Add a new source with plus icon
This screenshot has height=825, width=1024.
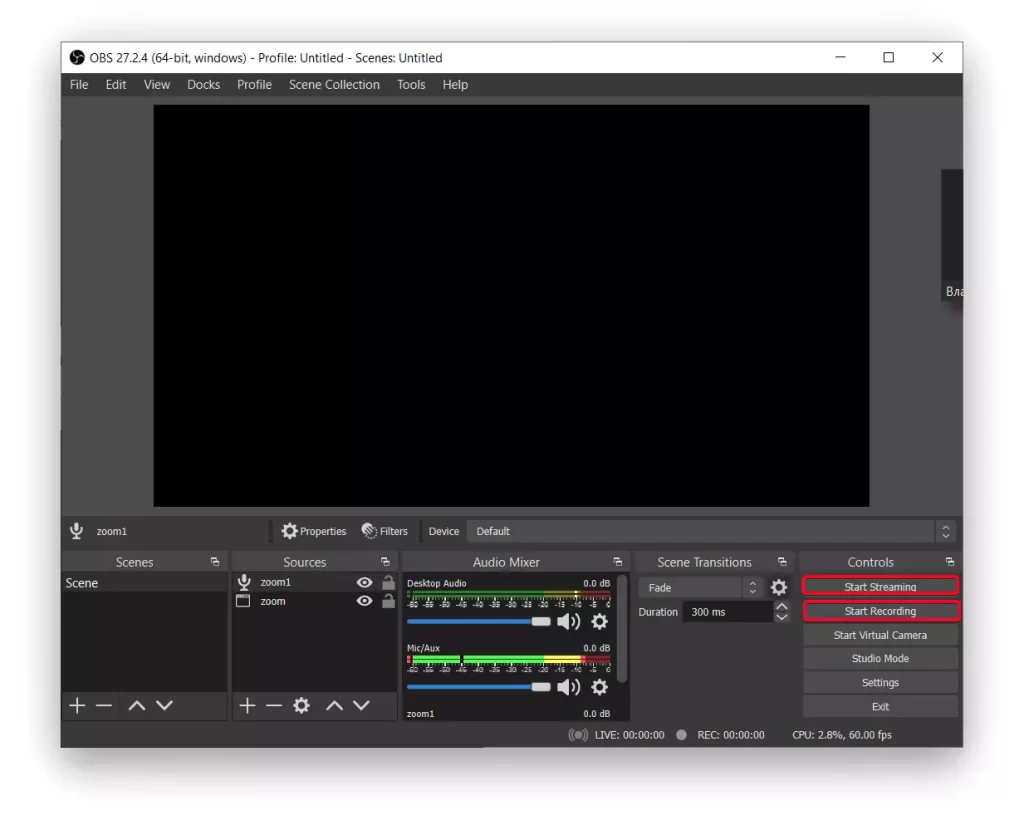tap(247, 705)
